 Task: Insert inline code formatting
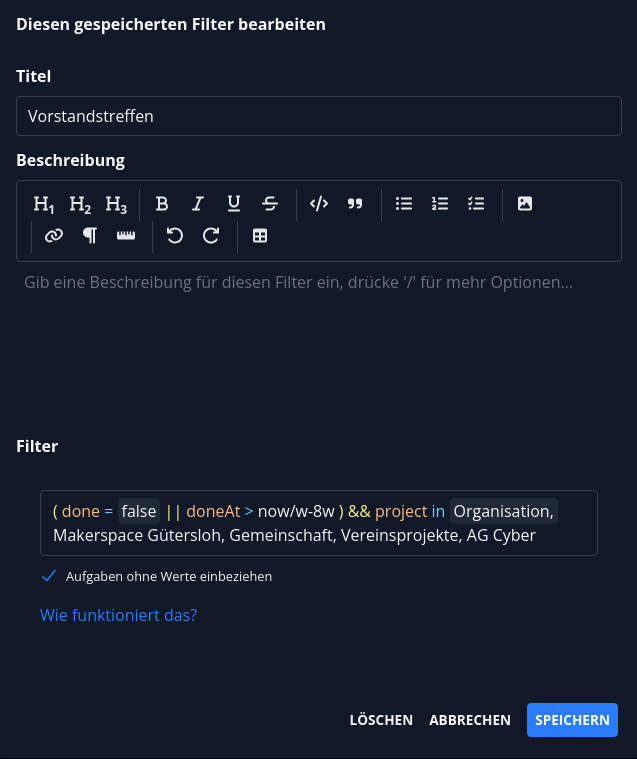[x=319, y=204]
